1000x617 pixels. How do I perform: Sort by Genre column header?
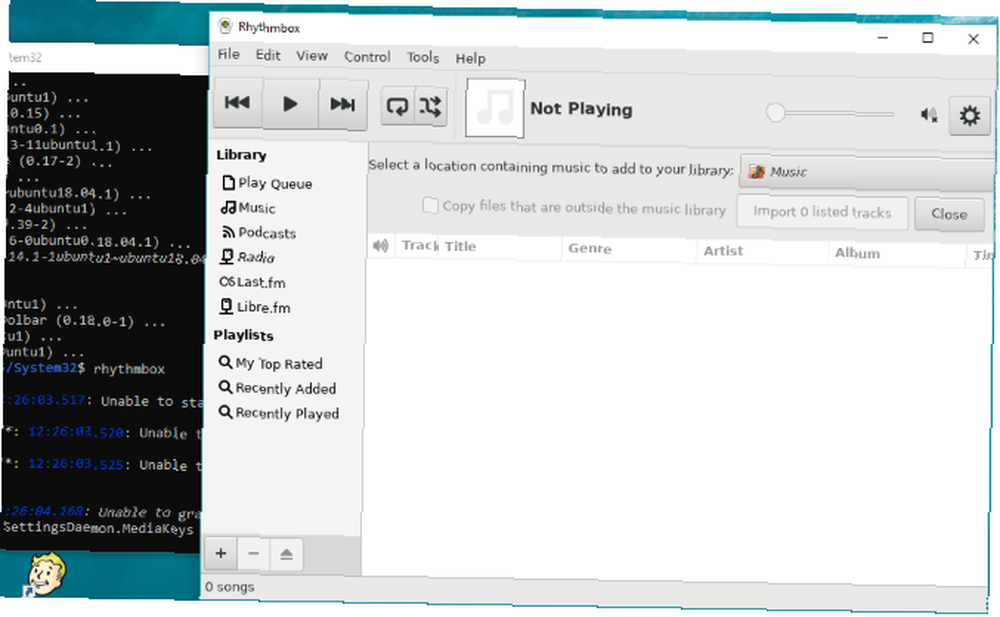pos(629,249)
